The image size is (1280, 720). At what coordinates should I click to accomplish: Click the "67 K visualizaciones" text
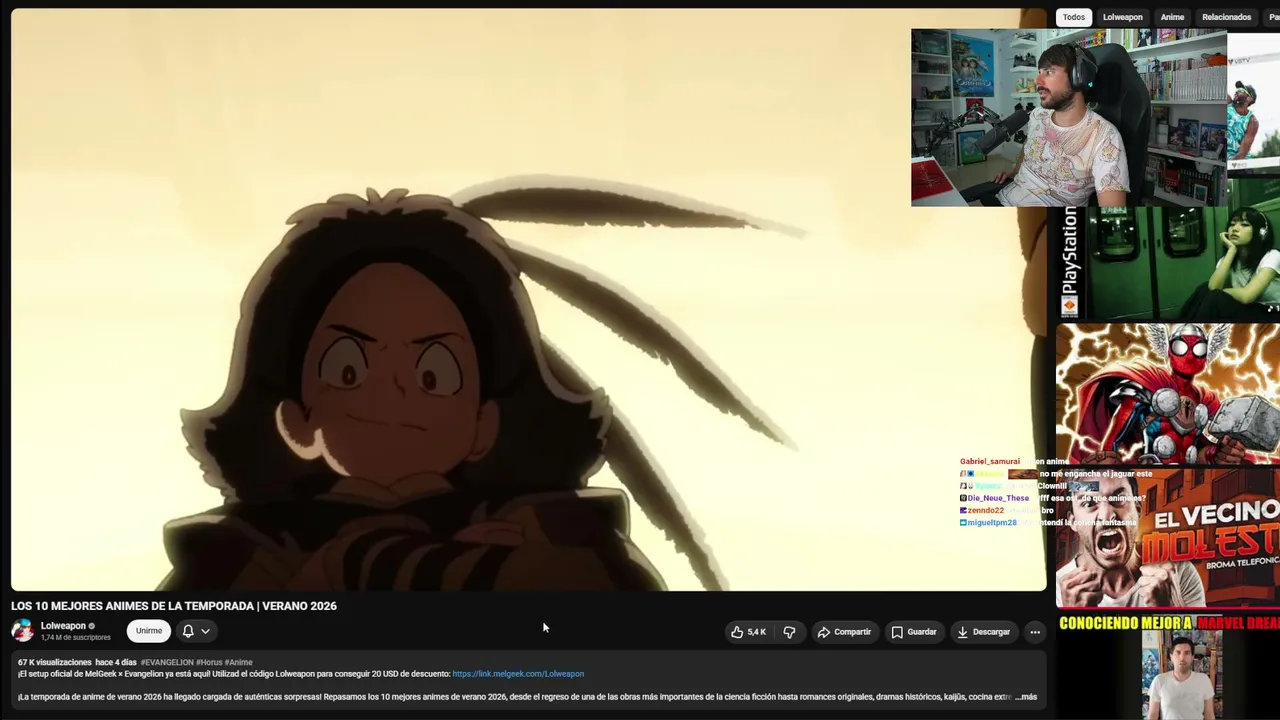click(x=54, y=662)
